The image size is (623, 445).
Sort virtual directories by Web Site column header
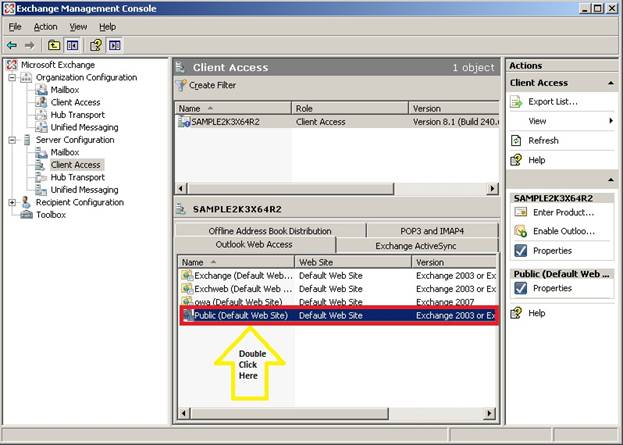tap(353, 262)
